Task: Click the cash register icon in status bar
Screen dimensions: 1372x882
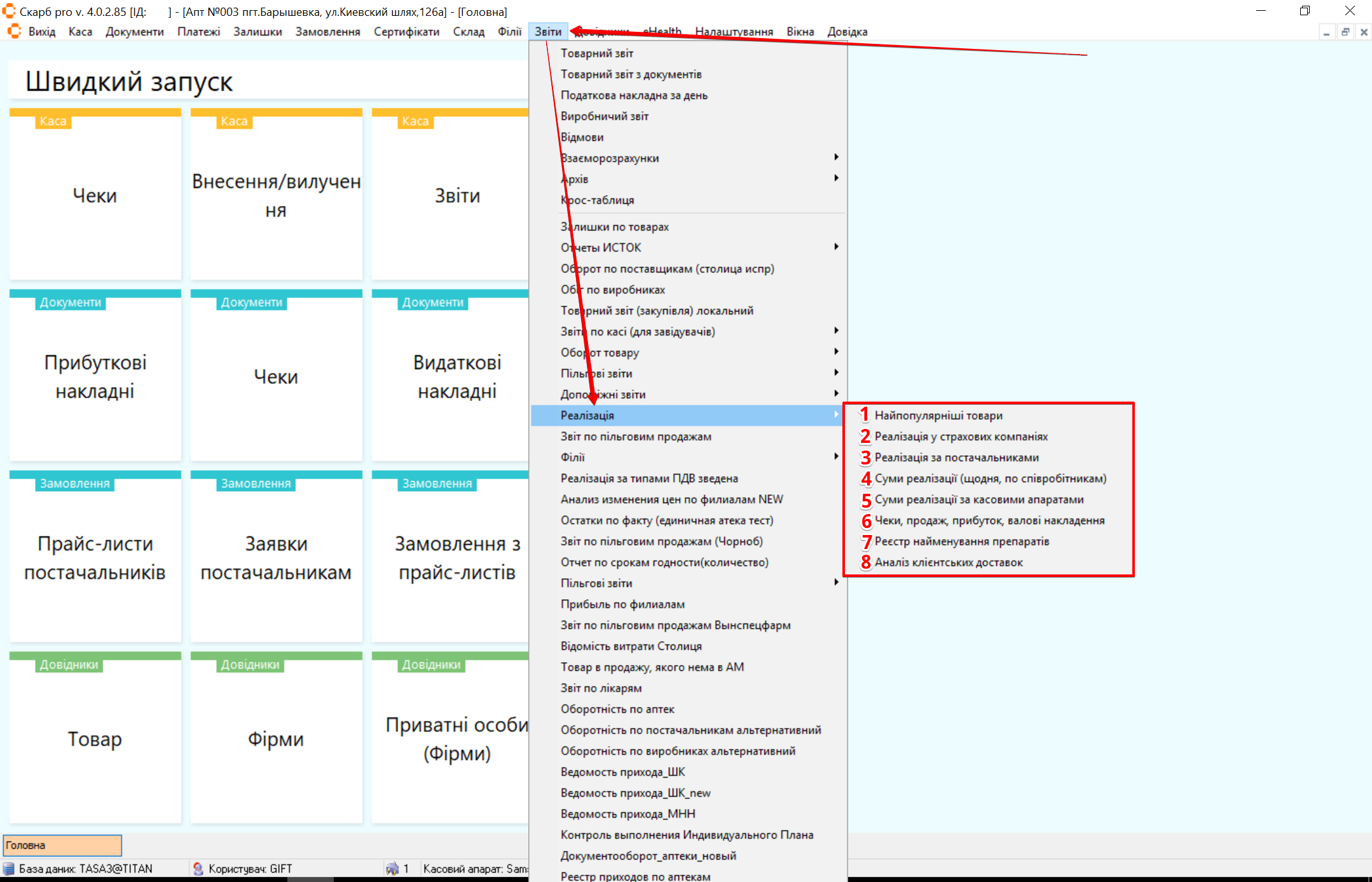Action: tap(392, 869)
